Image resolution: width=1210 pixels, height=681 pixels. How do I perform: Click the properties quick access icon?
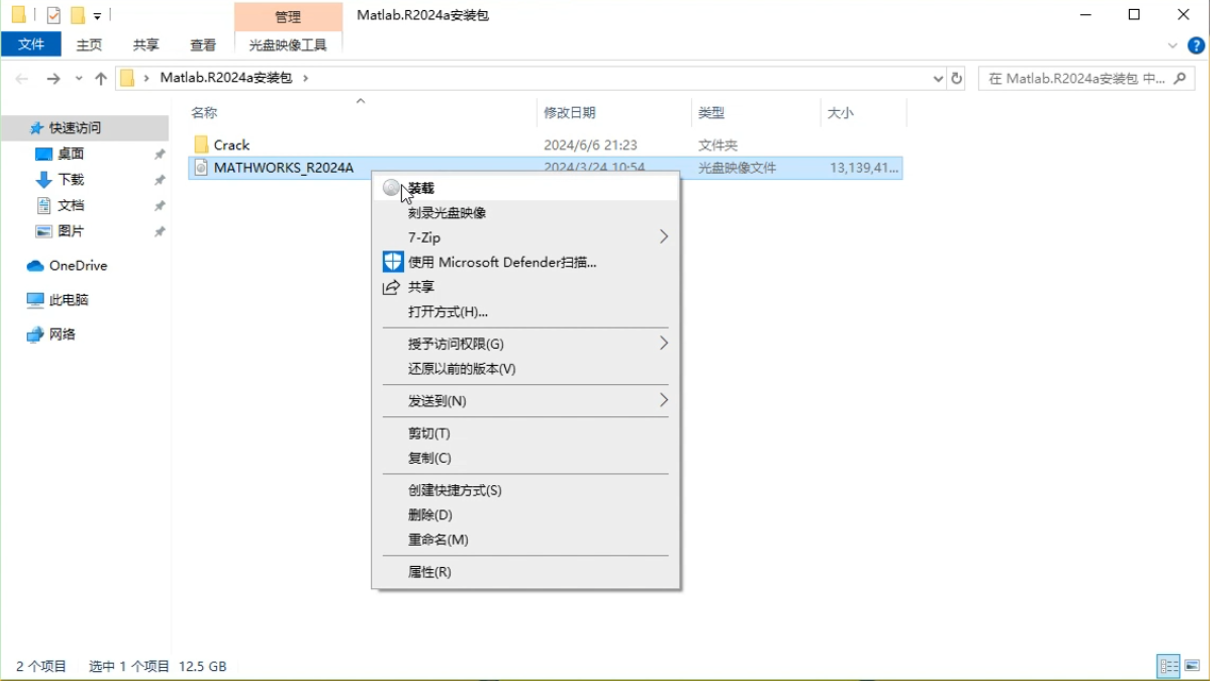click(54, 15)
